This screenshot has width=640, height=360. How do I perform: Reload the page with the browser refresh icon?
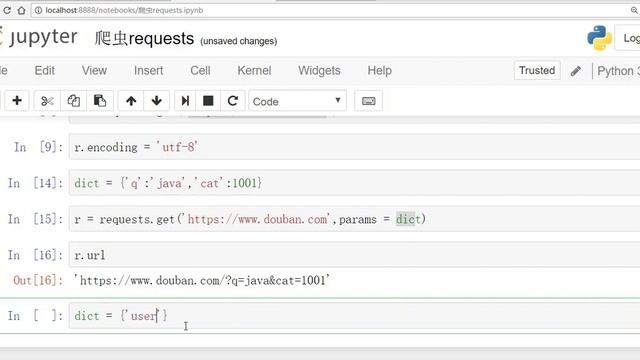(7, 10)
